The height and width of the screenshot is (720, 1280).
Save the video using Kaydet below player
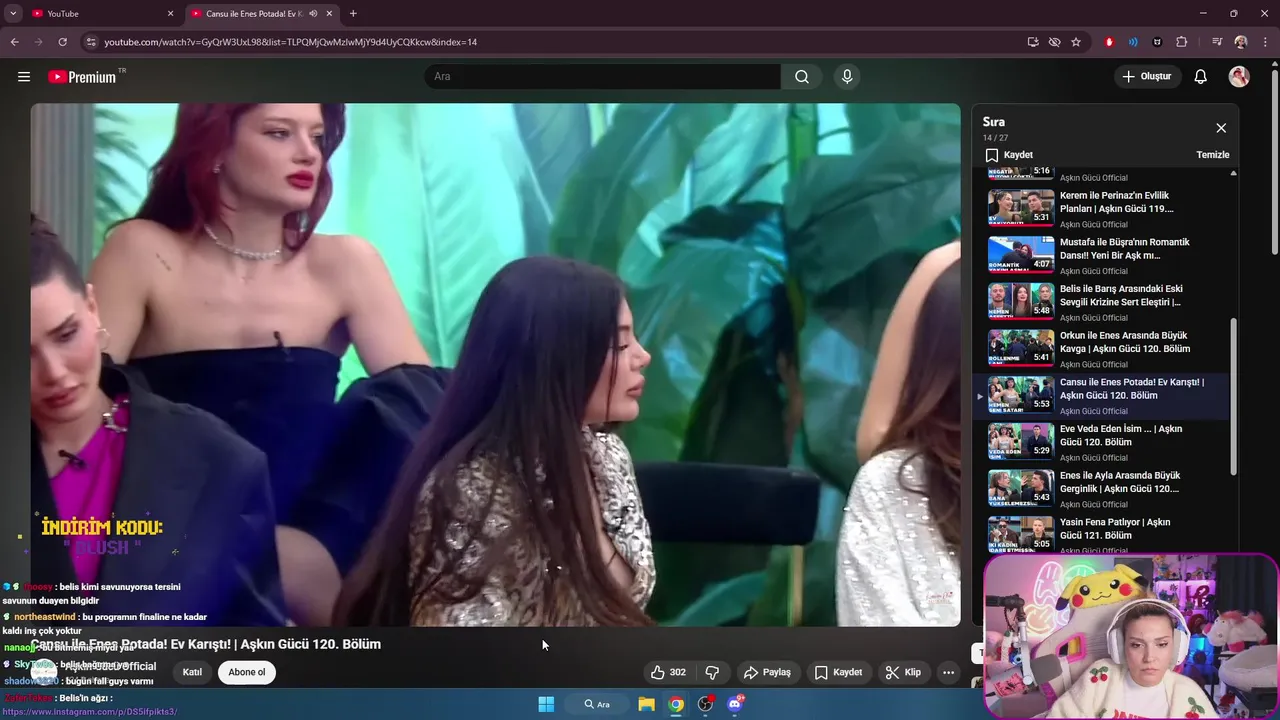[x=838, y=672]
